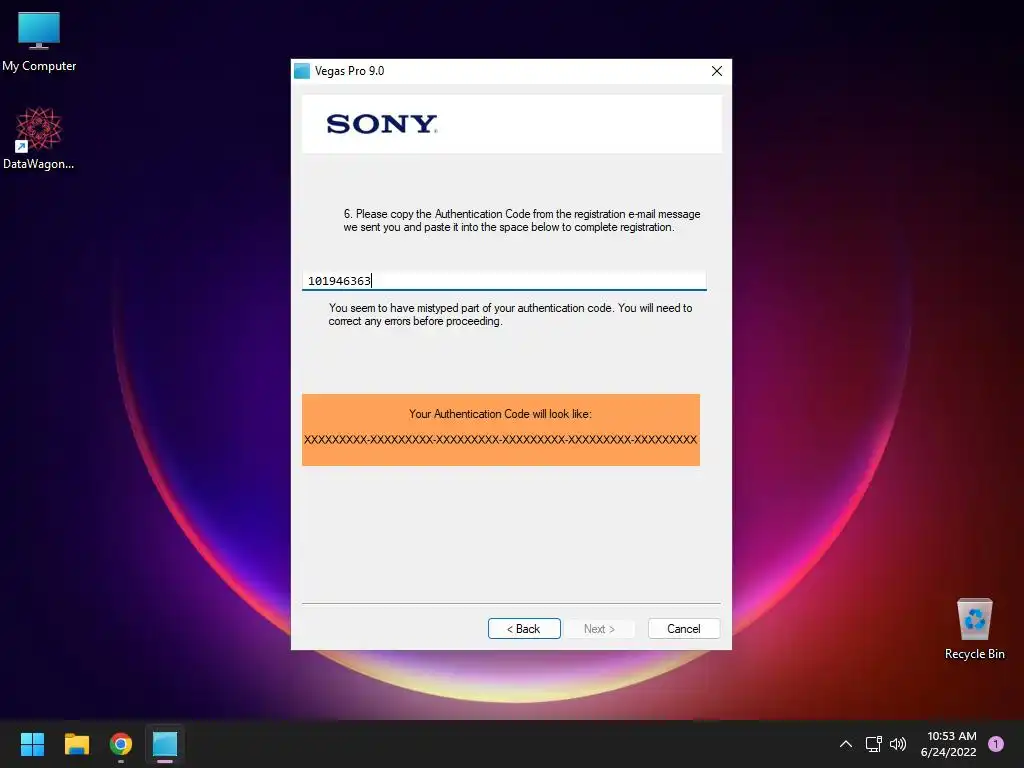Open Google Chrome from the taskbar

pos(121,744)
